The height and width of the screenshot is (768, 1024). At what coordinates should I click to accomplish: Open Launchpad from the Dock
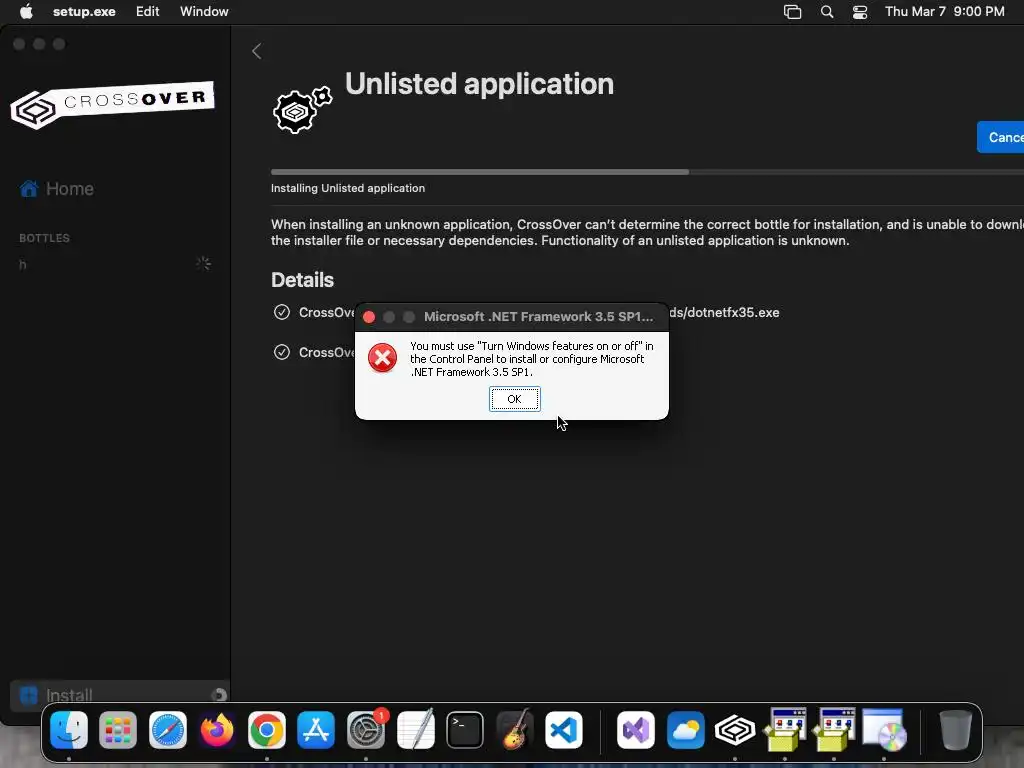[118, 730]
